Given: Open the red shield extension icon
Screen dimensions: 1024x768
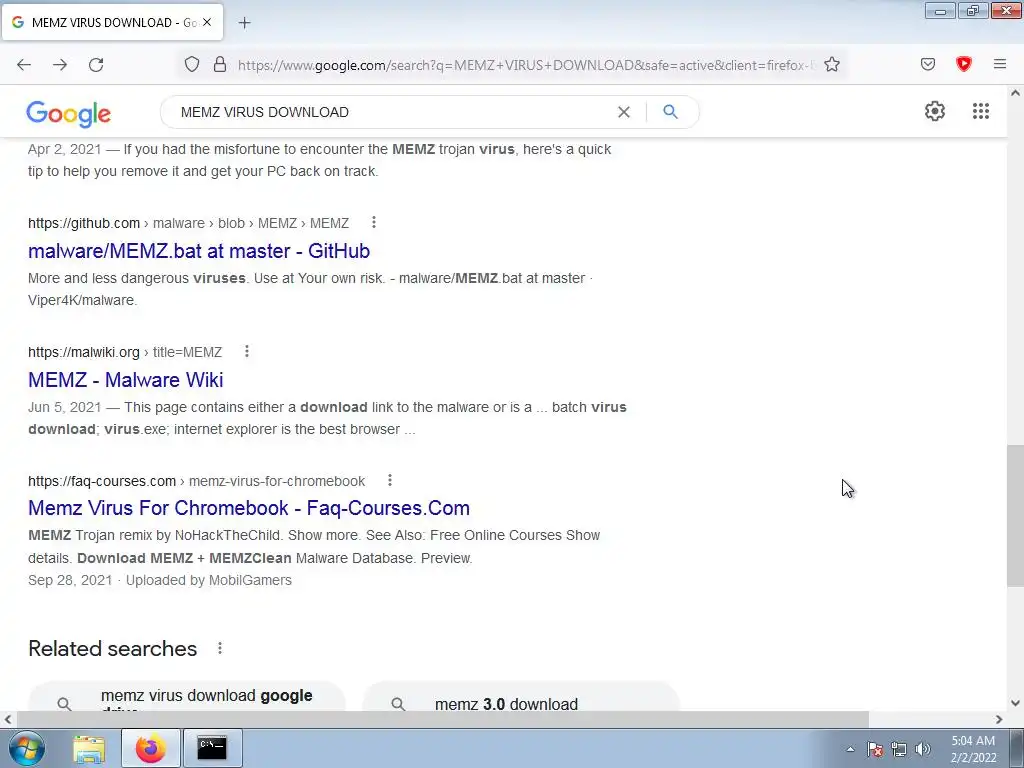Looking at the screenshot, I should [964, 64].
